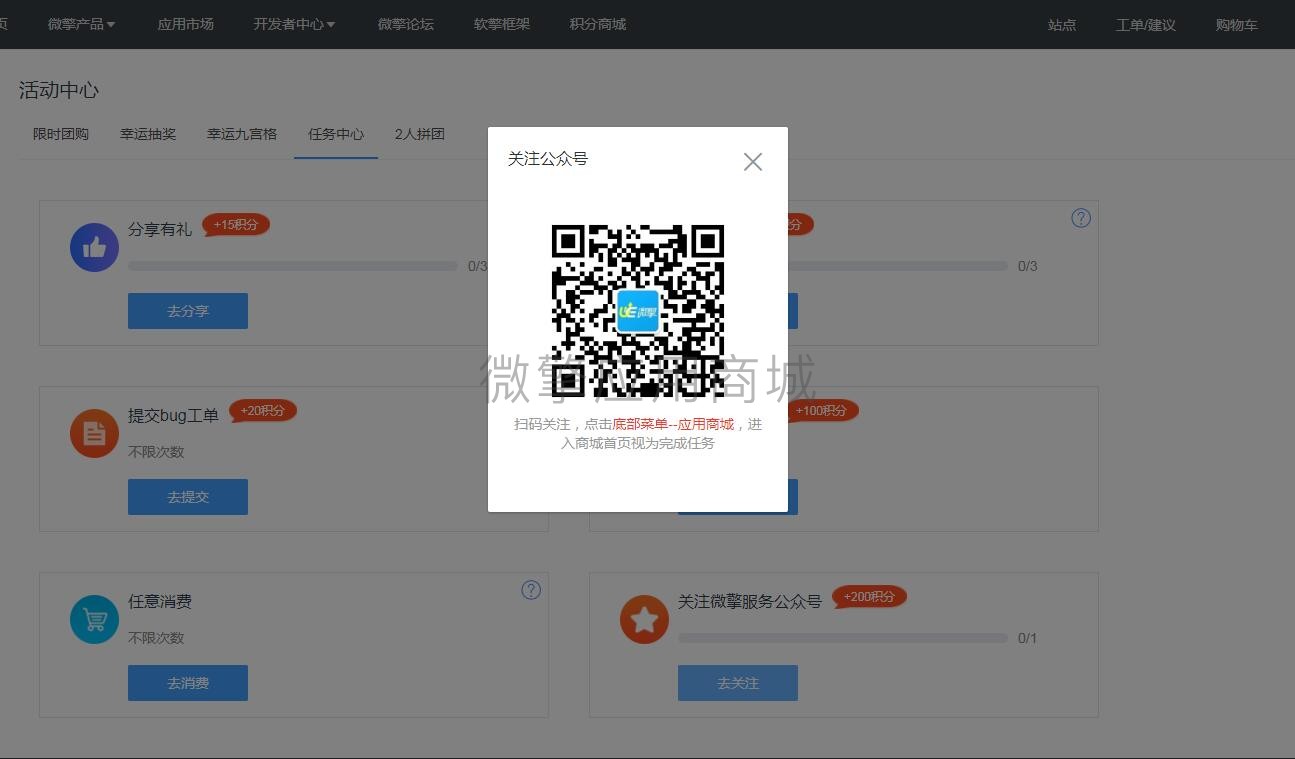Click the QR code image
The width and height of the screenshot is (1295, 759).
coord(638,311)
